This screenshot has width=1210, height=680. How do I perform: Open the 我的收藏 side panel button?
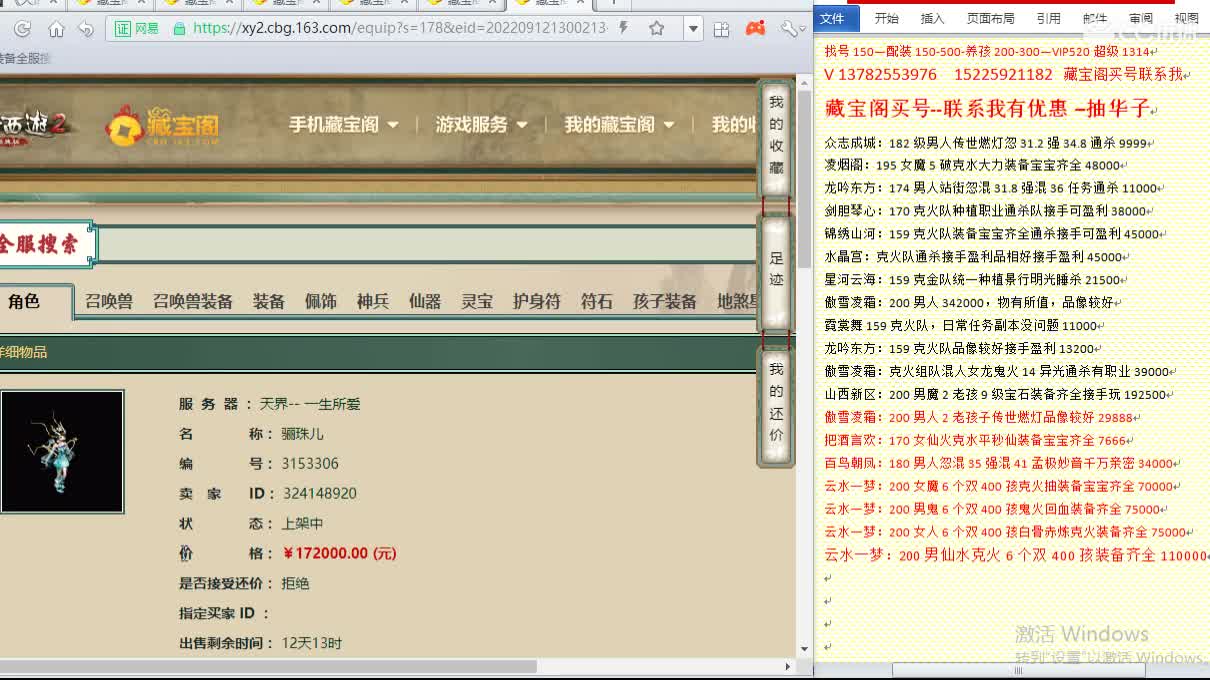[776, 136]
